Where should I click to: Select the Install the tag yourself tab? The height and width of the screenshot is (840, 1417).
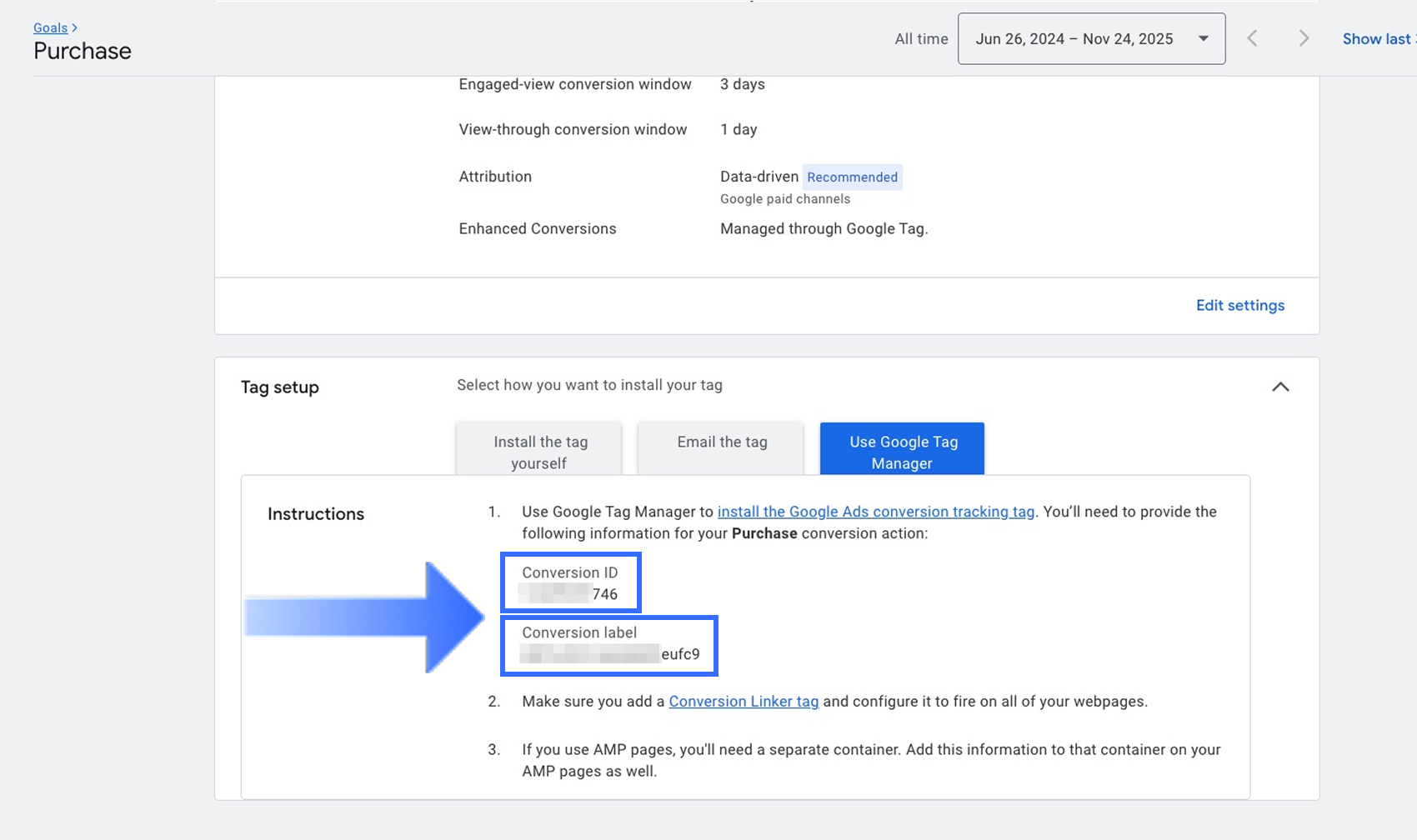pyautogui.click(x=539, y=452)
